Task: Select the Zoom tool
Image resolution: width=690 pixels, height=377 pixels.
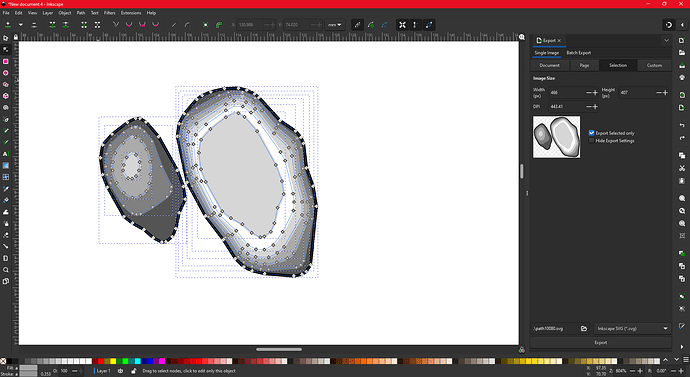Action: point(6,270)
